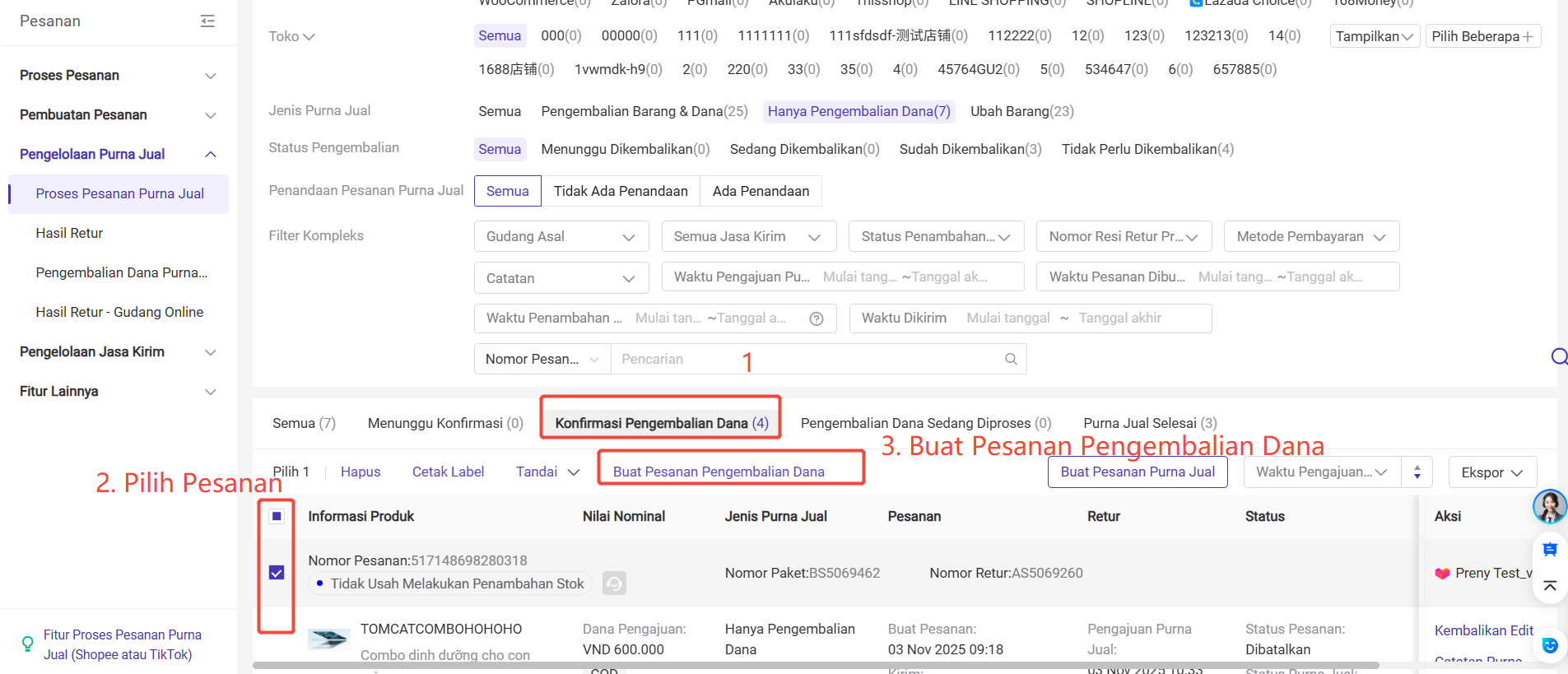Select the Tidak Ada Penandaan option
Viewport: 1568px width, 674px height.
620,191
